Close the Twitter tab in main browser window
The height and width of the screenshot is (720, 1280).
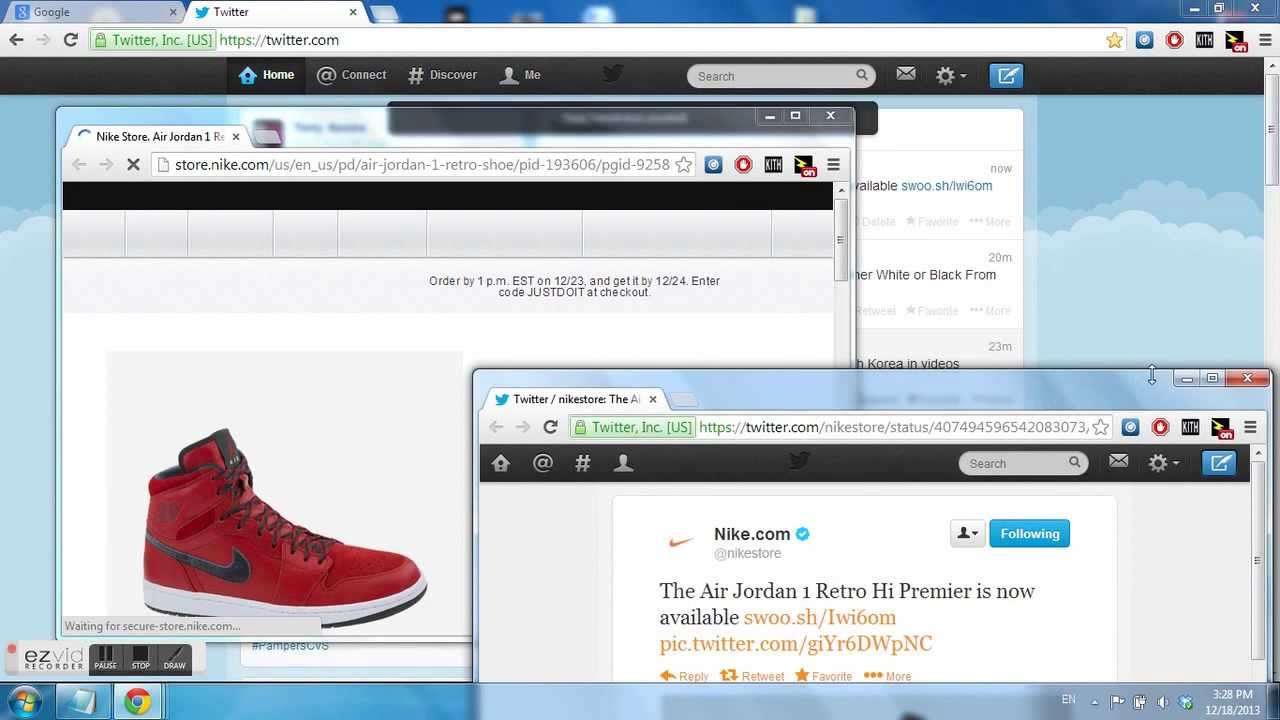click(353, 12)
